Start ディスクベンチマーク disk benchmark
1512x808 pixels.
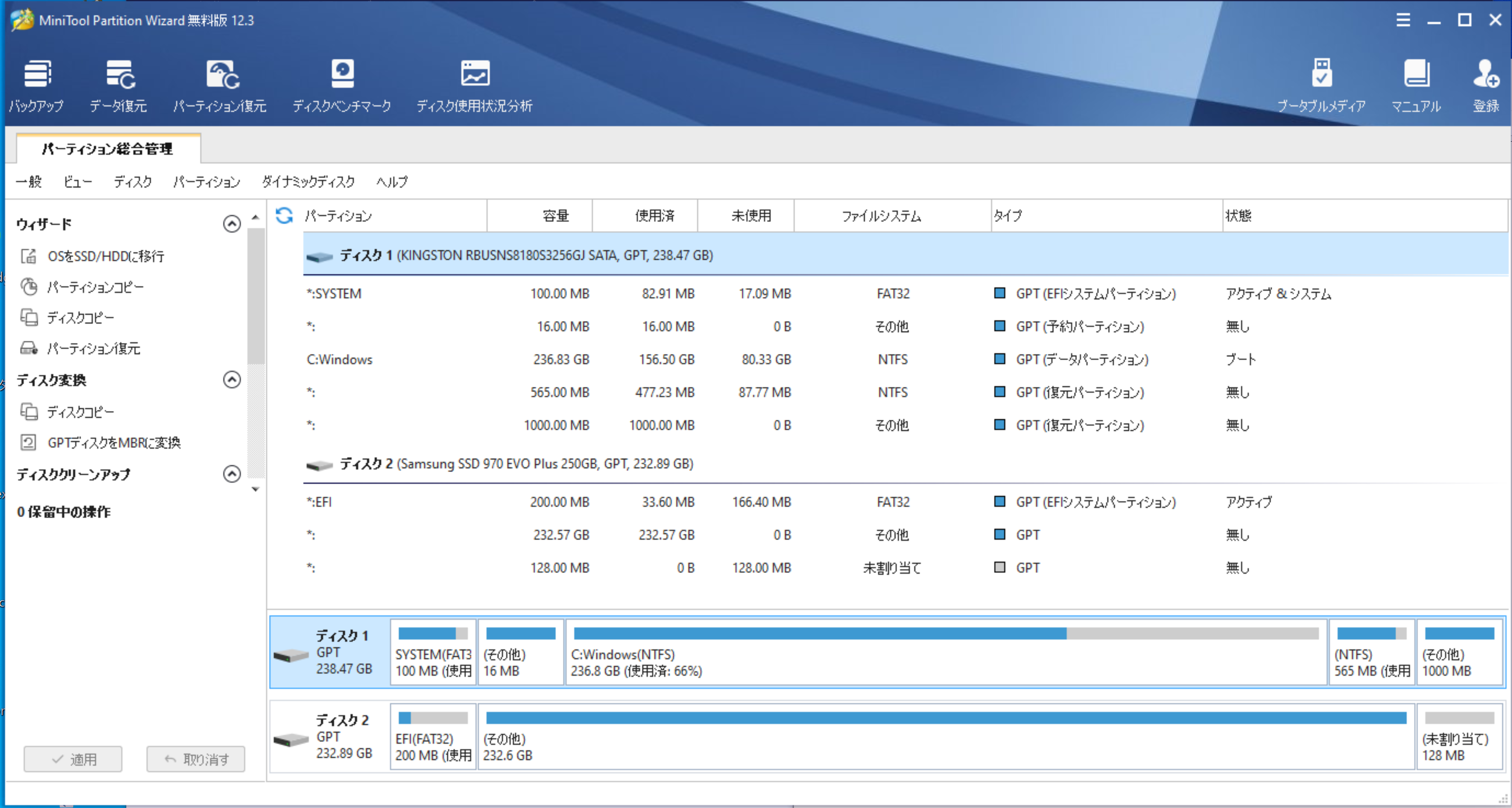[342, 86]
